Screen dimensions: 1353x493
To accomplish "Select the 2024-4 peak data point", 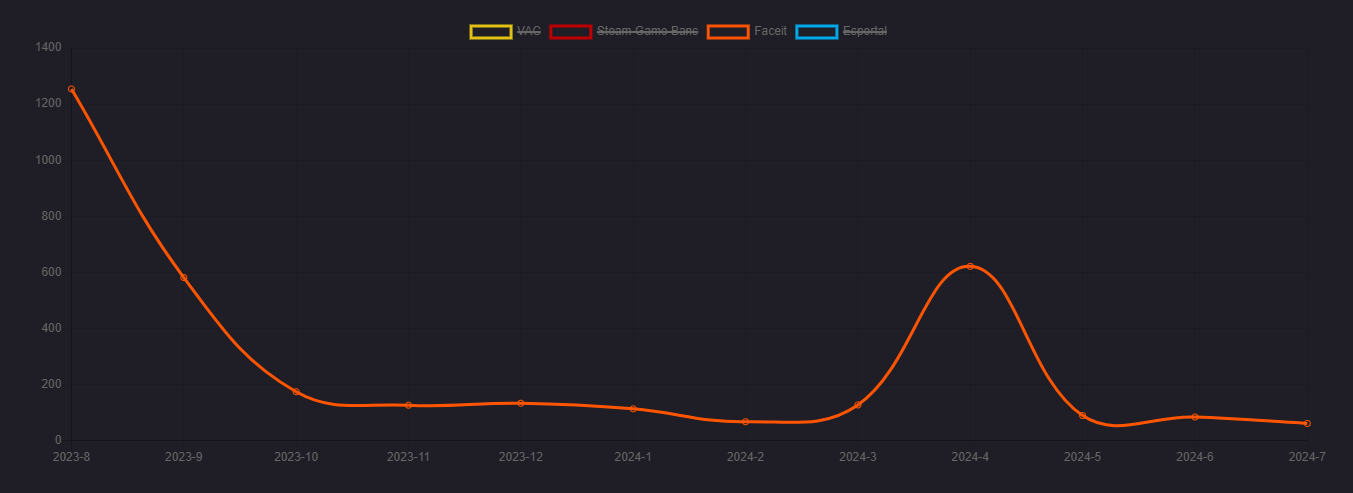I will point(970,266).
